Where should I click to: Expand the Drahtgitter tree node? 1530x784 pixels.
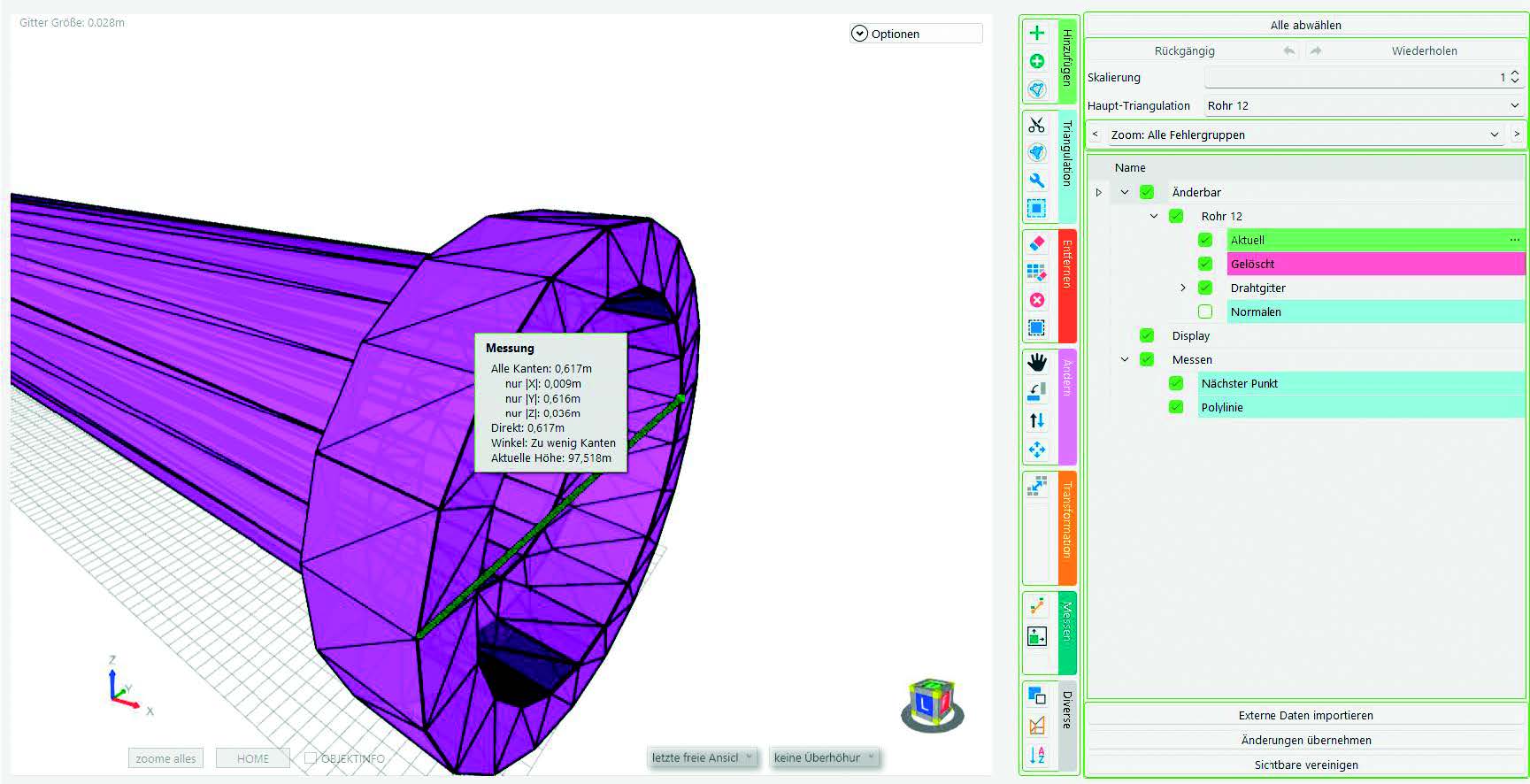(x=1183, y=288)
